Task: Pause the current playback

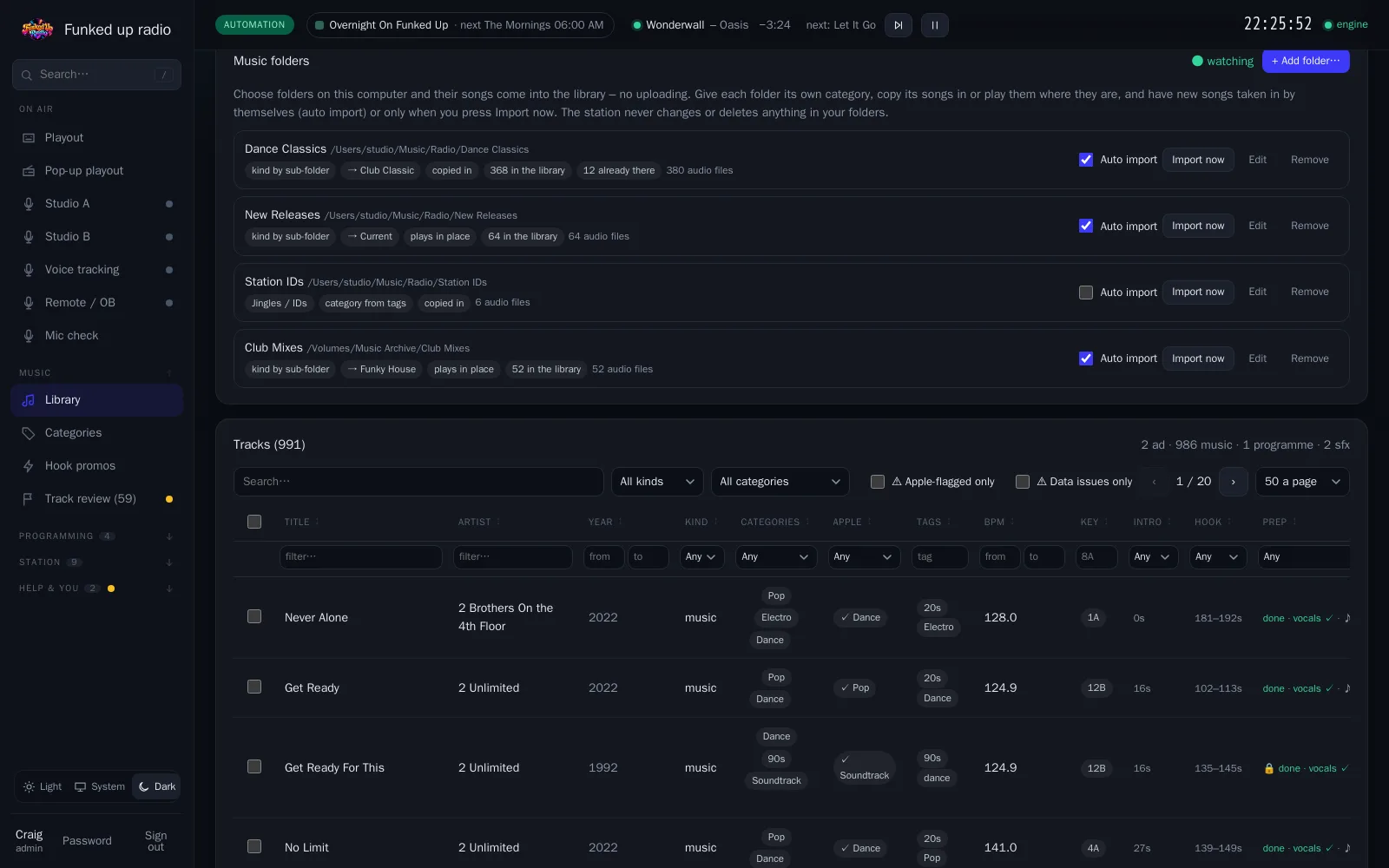Action: (x=935, y=25)
